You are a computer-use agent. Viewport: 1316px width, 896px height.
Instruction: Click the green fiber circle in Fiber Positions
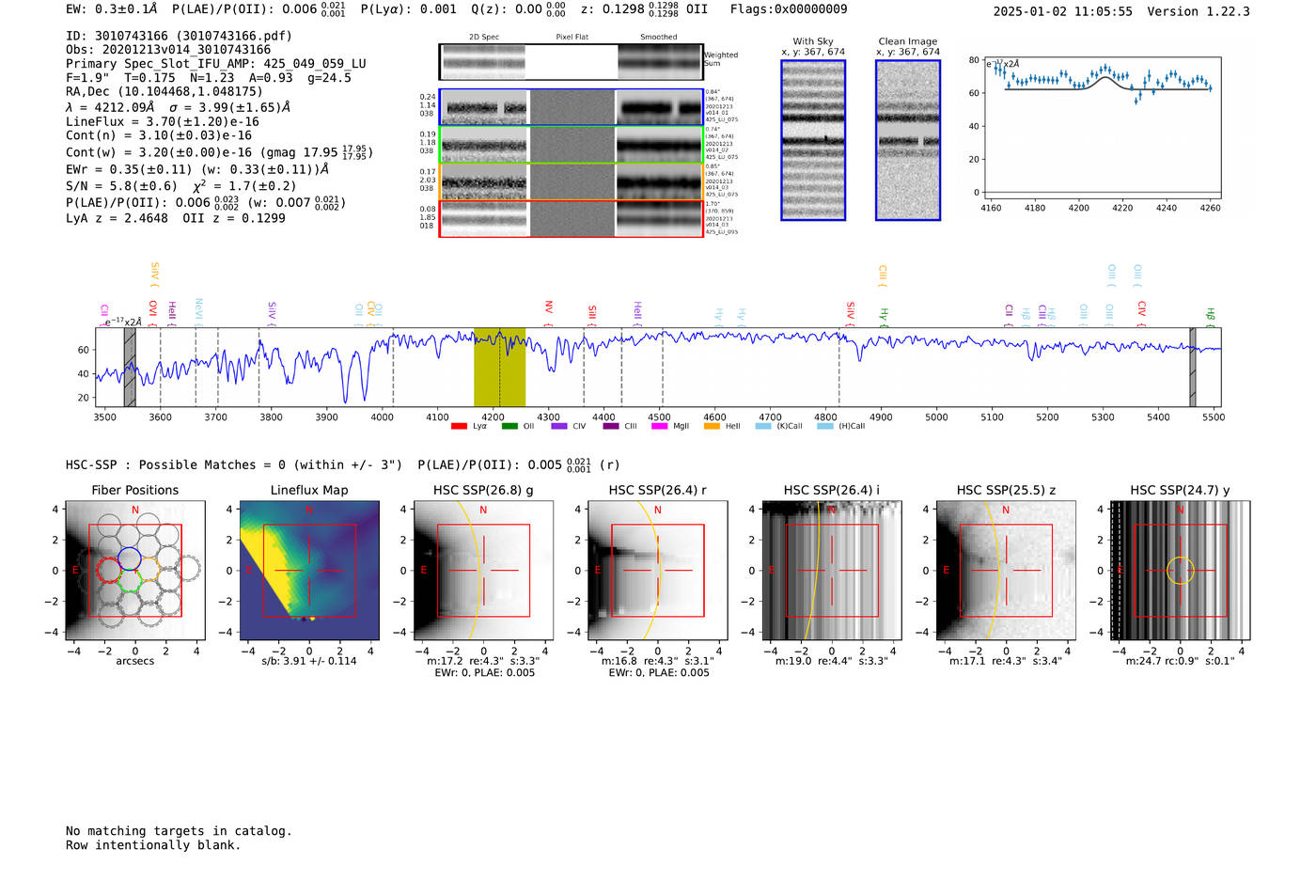(129, 580)
